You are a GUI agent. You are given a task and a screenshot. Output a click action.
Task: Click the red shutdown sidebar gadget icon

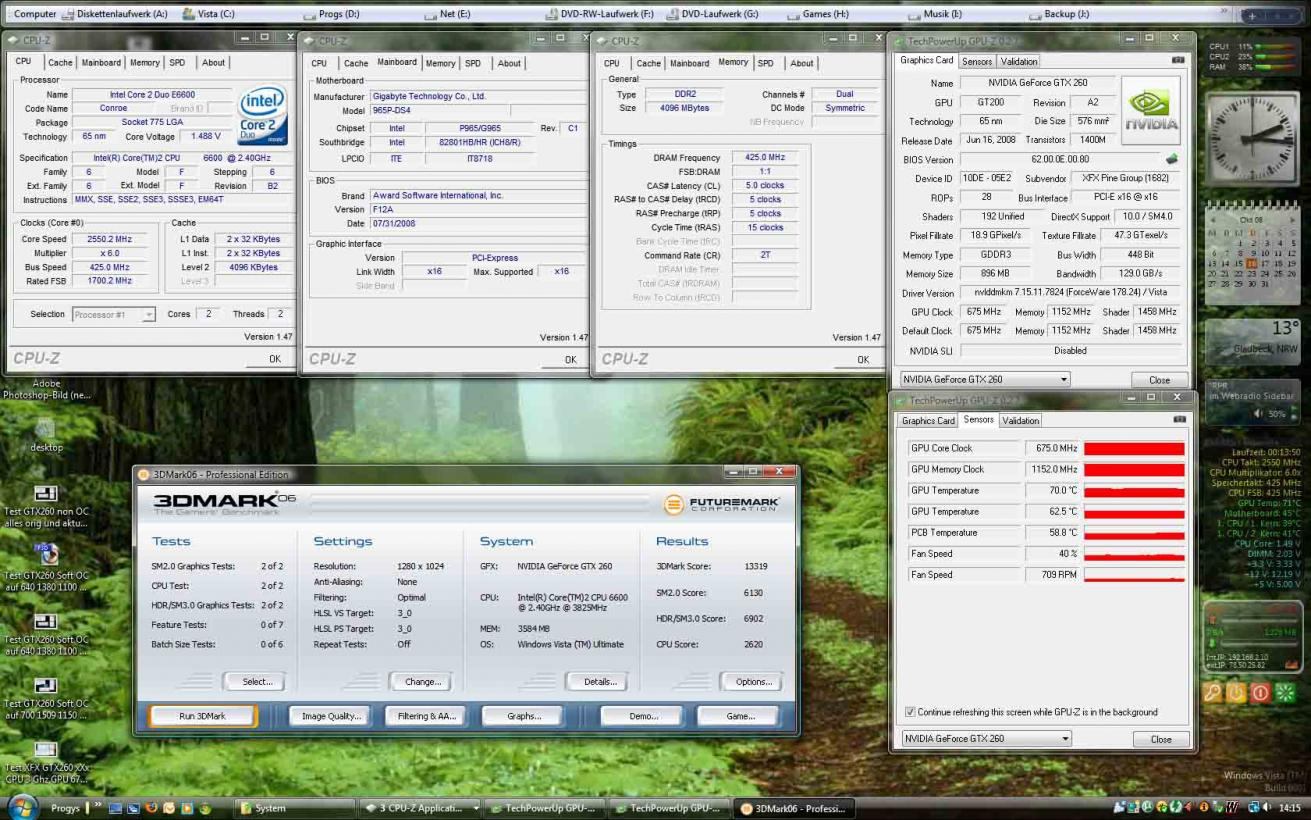pyautogui.click(x=1260, y=692)
